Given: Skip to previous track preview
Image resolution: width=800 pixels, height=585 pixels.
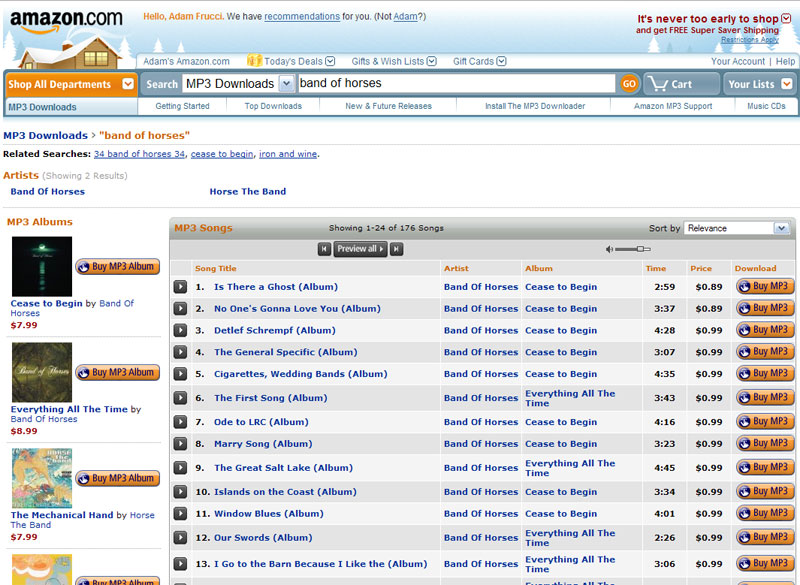Looking at the screenshot, I should click(x=324, y=249).
